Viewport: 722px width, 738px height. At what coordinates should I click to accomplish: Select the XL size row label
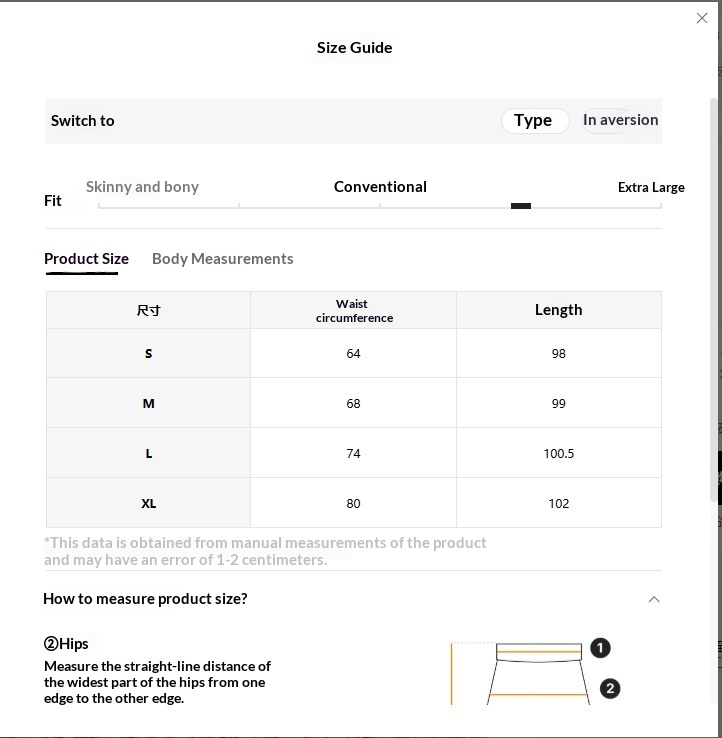148,503
